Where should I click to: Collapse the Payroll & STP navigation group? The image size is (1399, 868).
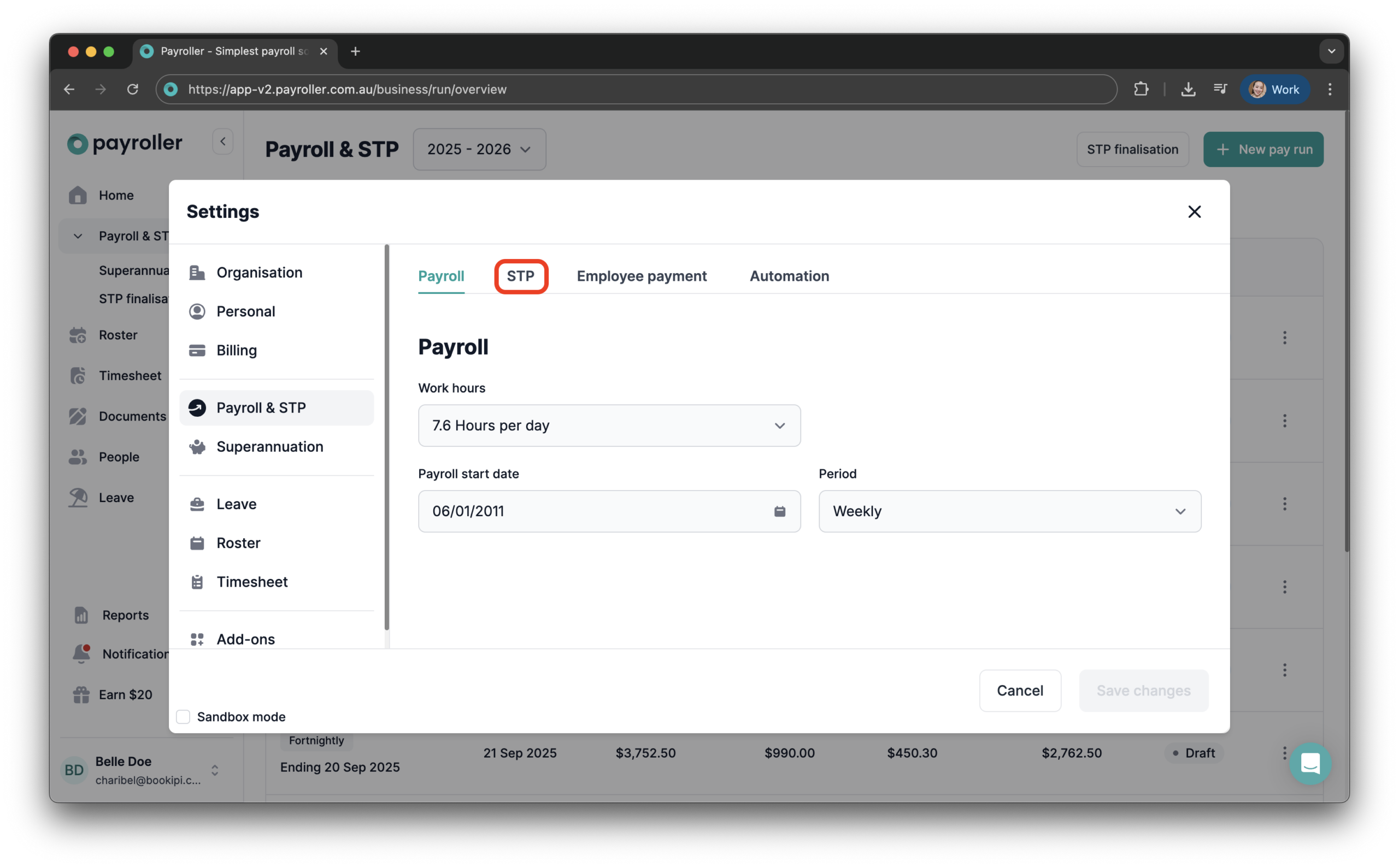78,237
